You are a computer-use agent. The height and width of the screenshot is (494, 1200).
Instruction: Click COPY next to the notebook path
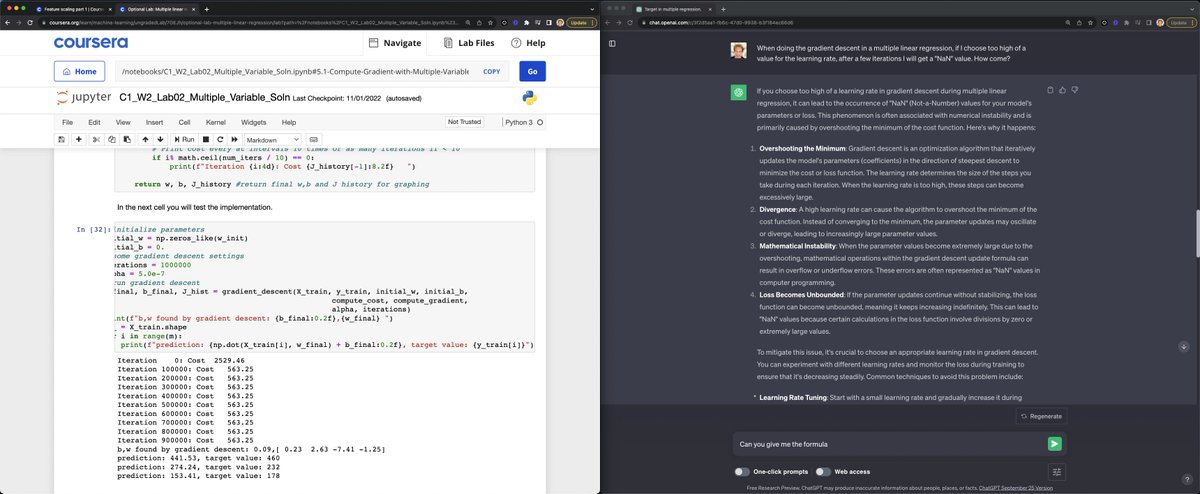click(491, 72)
